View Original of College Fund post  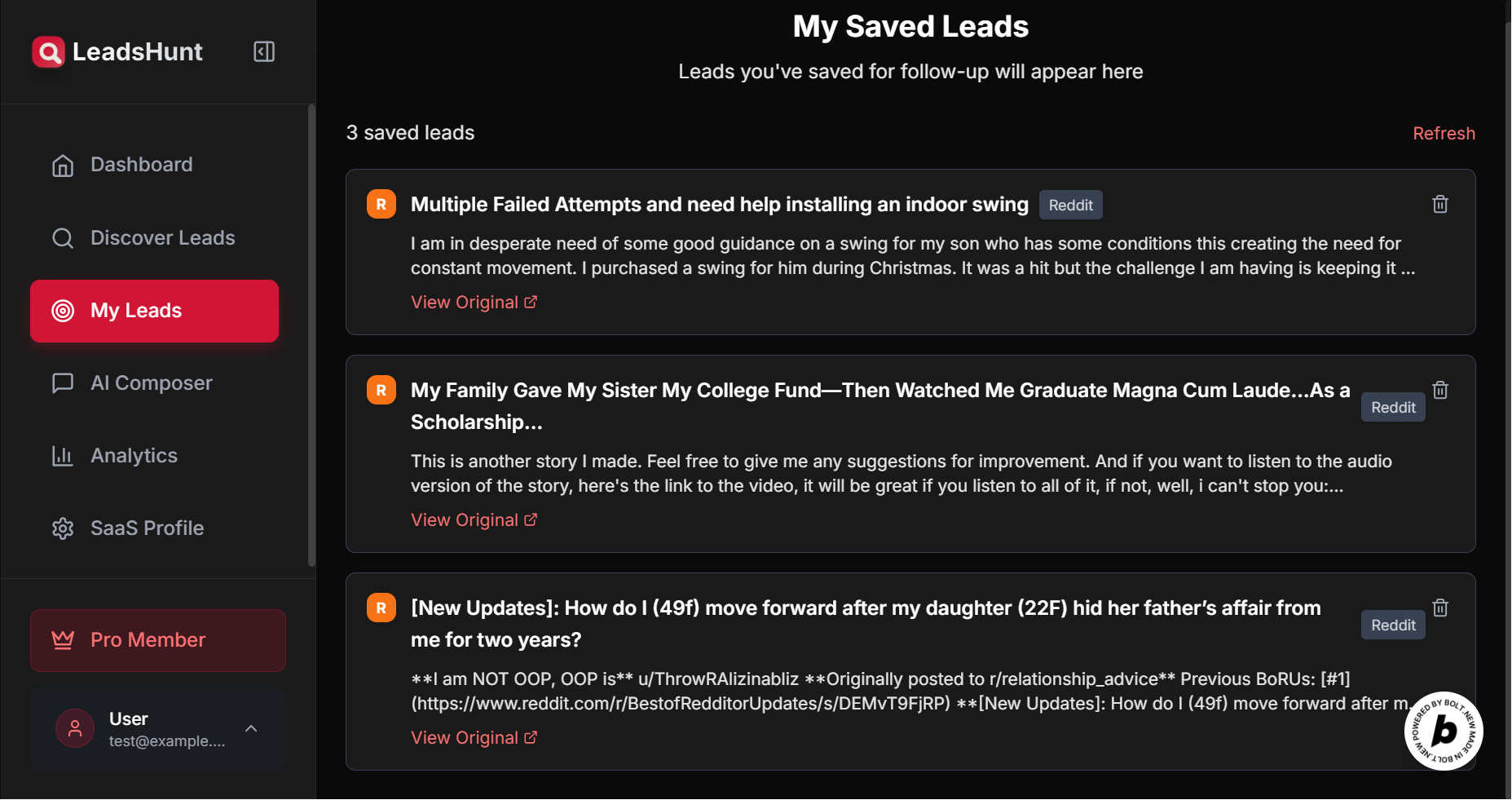pyautogui.click(x=473, y=520)
